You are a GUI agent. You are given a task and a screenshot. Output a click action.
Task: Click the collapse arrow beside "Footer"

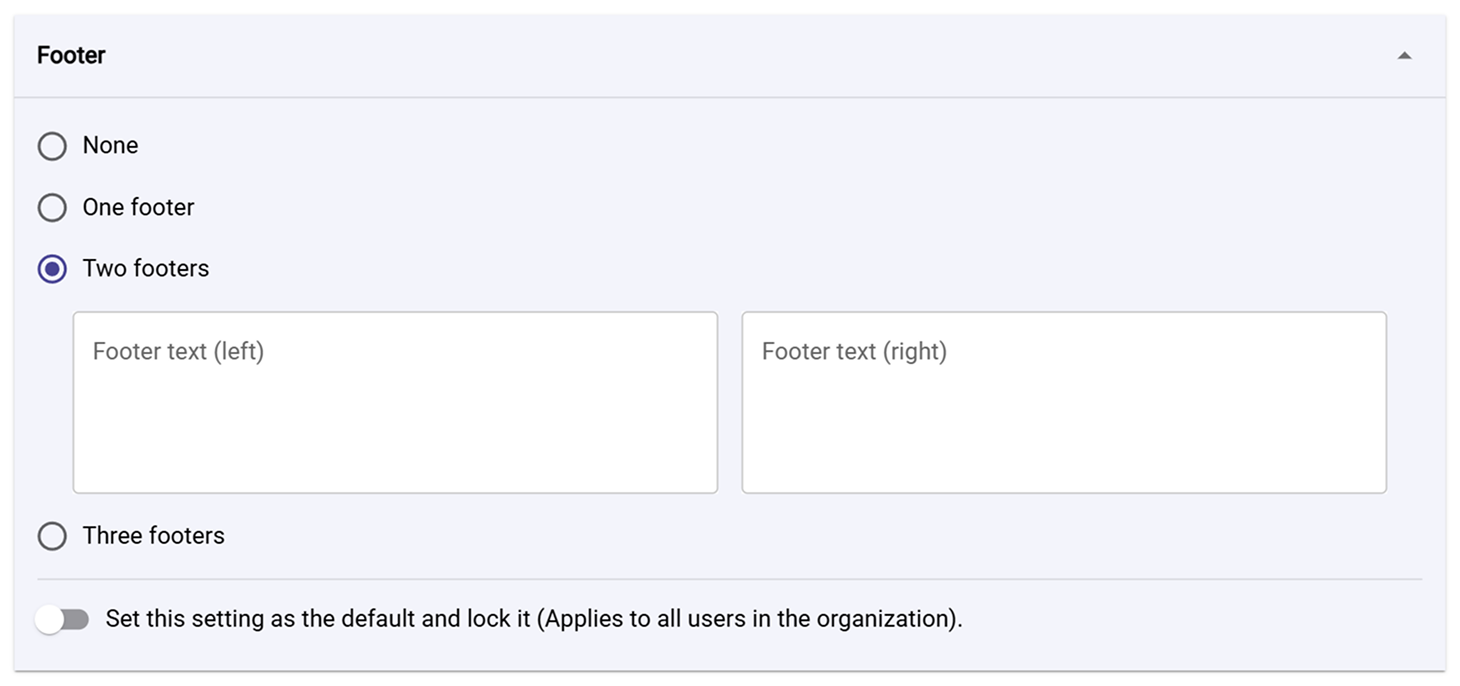(1405, 55)
